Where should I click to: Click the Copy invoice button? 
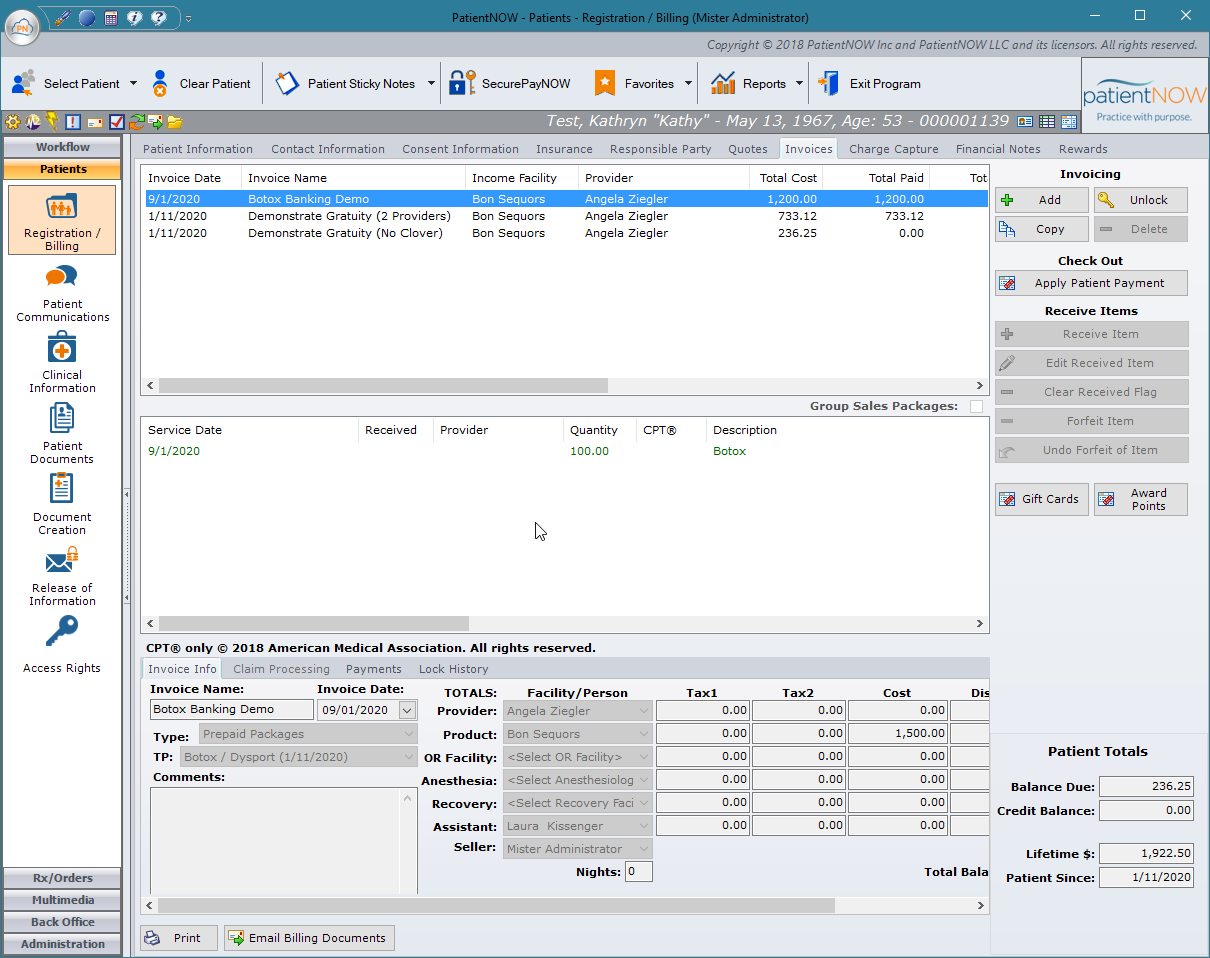tap(1042, 229)
